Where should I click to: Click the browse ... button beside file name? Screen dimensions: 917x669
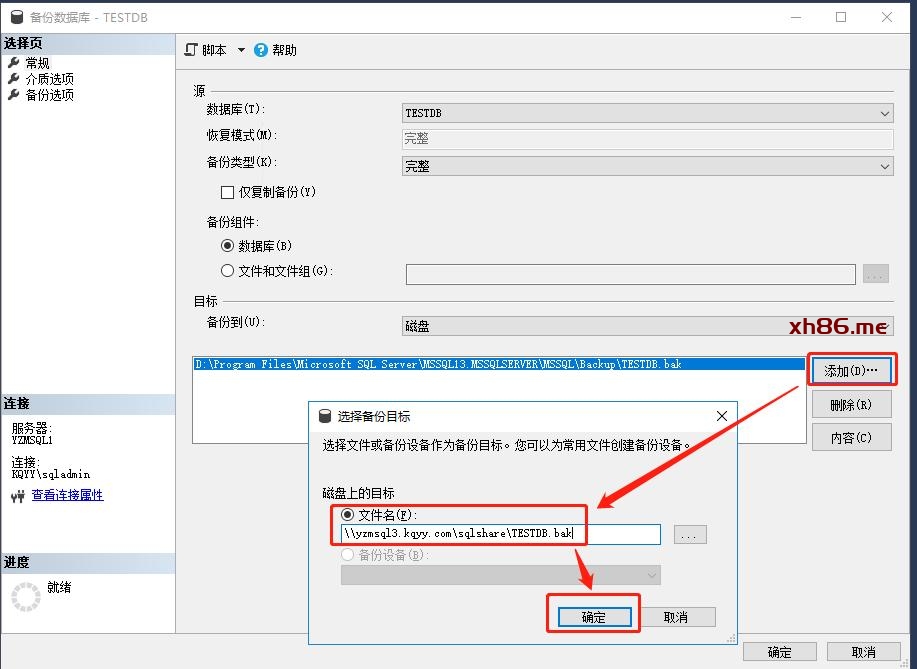click(690, 535)
